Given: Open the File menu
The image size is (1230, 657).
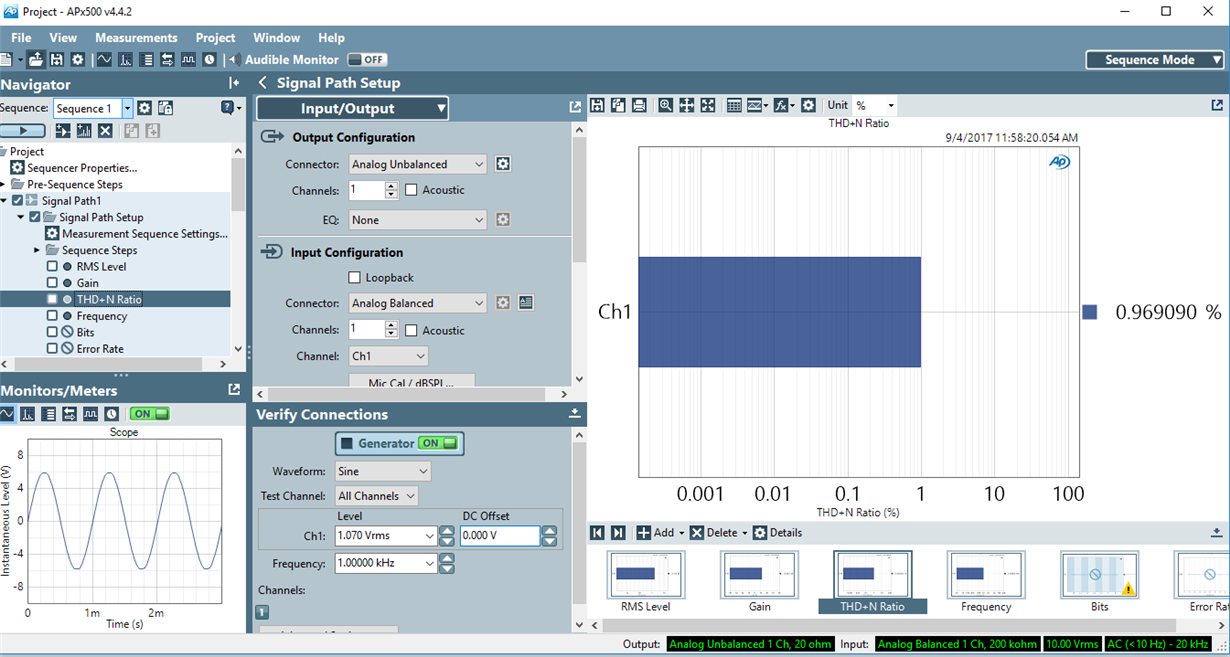Looking at the screenshot, I should click(x=21, y=38).
